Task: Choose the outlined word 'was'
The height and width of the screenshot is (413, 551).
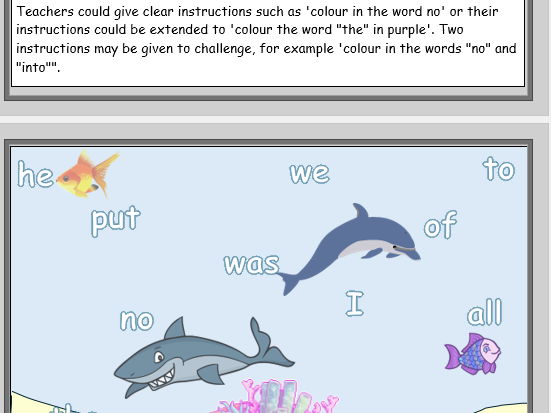Action: [252, 264]
